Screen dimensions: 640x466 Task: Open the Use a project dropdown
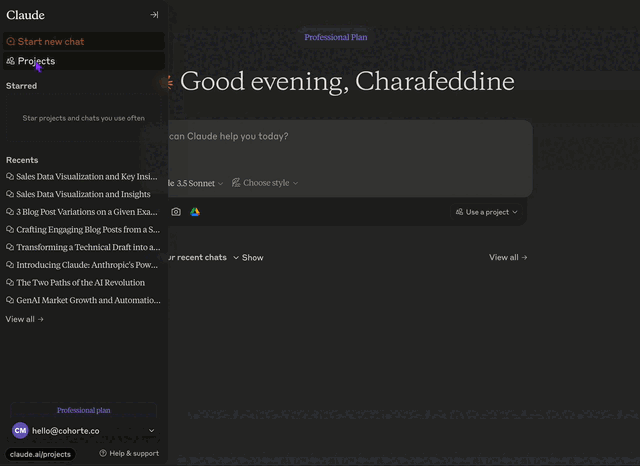click(486, 212)
